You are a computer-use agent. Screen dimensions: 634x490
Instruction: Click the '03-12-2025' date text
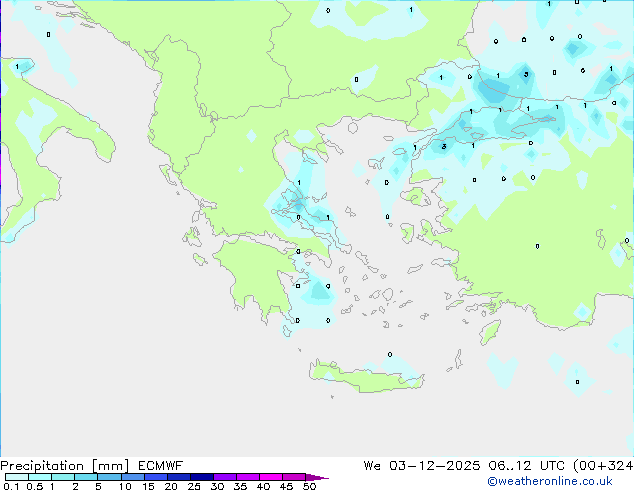435,466
